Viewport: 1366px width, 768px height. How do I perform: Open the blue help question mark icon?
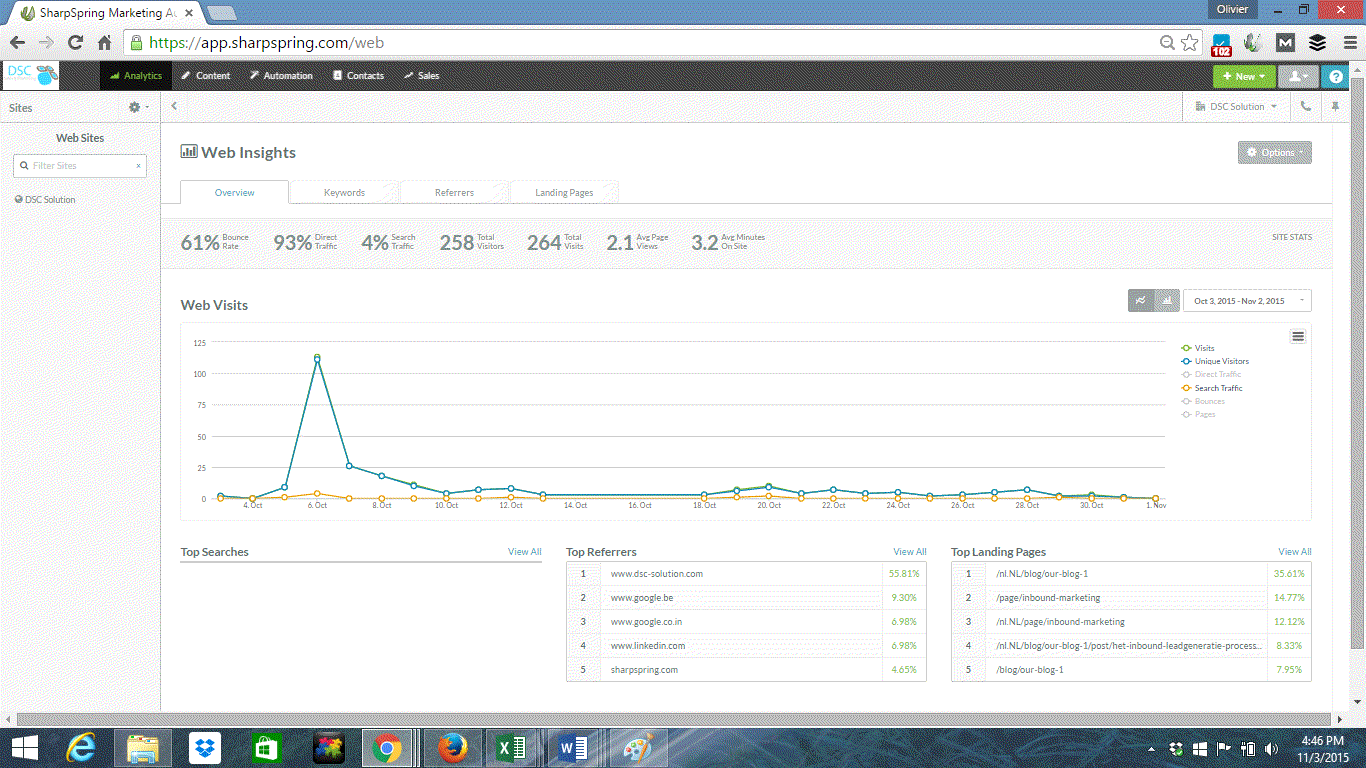(x=1334, y=76)
